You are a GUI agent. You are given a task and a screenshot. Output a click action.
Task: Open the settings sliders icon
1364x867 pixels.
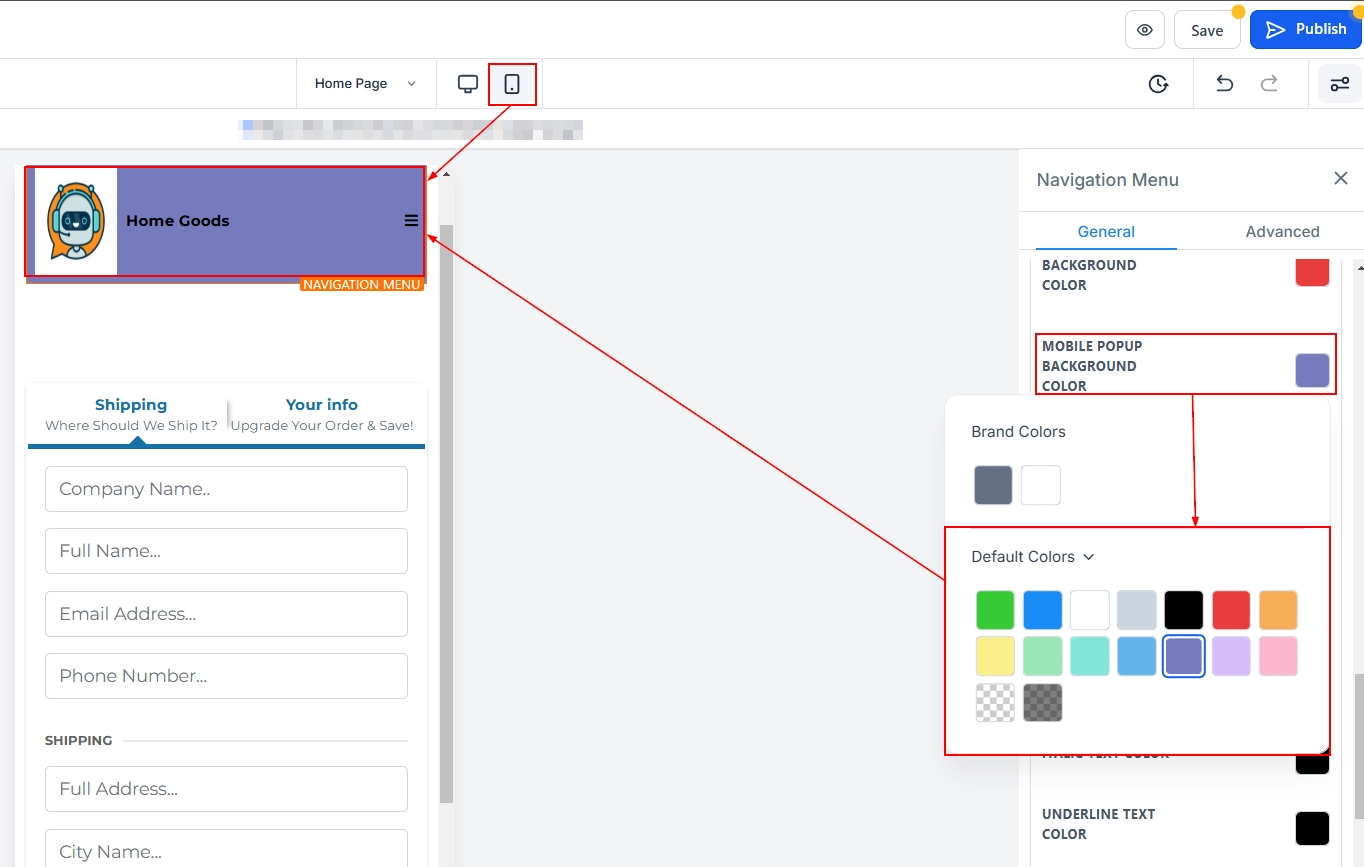pyautogui.click(x=1339, y=84)
